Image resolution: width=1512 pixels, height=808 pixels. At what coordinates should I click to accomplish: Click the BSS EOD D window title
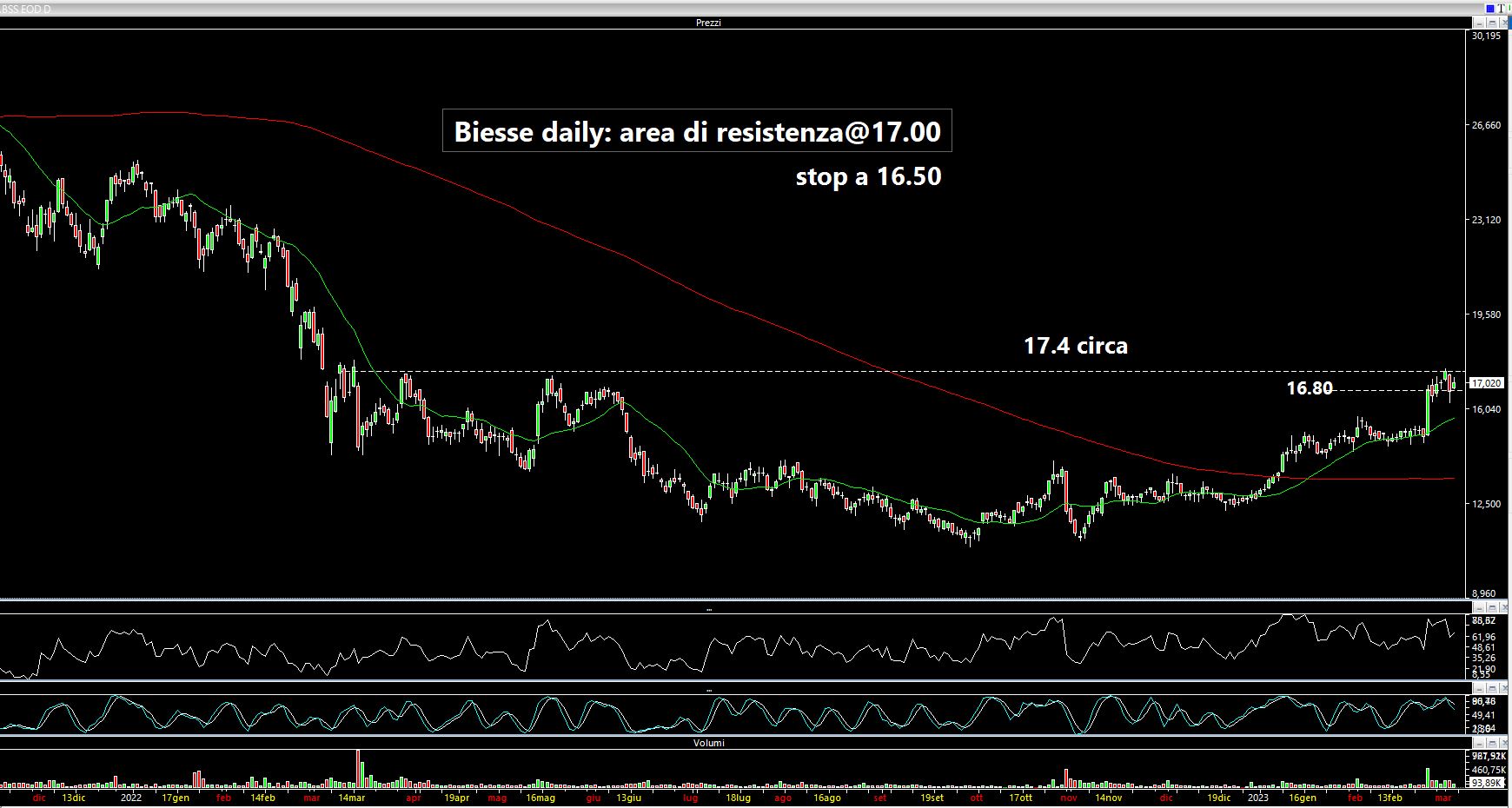(x=26, y=9)
